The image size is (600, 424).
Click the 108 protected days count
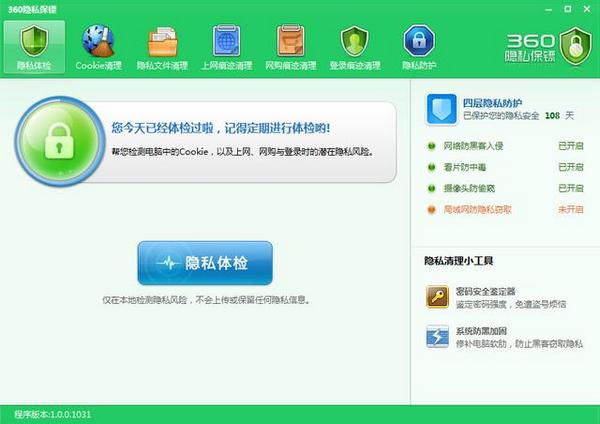pyautogui.click(x=552, y=116)
